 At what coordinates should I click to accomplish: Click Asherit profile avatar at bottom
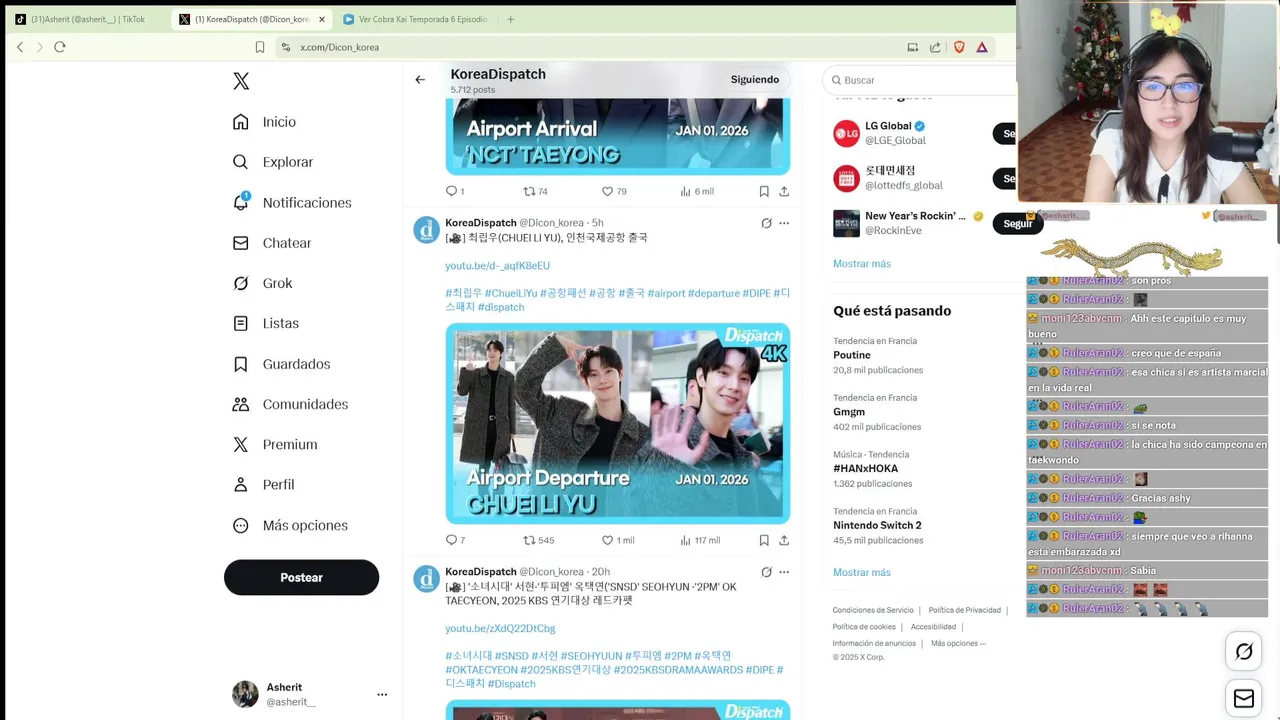coord(245,694)
